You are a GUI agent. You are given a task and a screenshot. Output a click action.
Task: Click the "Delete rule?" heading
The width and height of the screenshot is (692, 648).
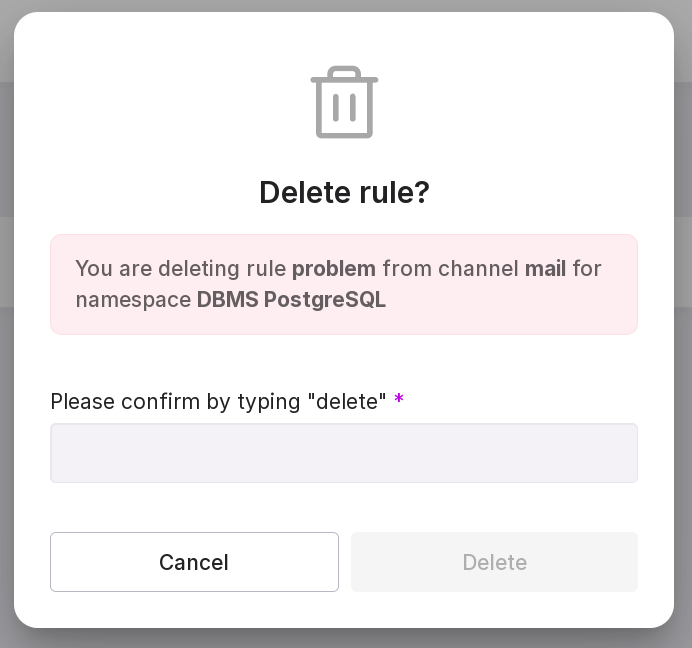(x=344, y=192)
